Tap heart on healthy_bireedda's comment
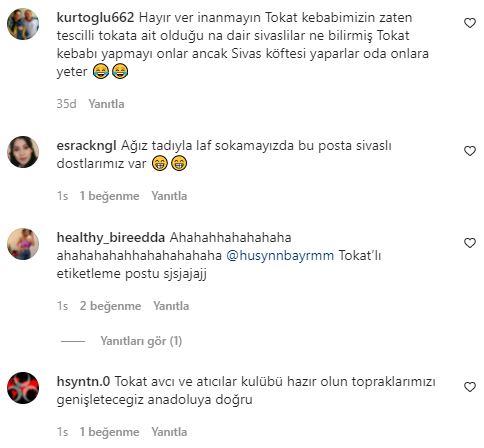Screen dimensions: 484x448 pyautogui.click(x=470, y=243)
